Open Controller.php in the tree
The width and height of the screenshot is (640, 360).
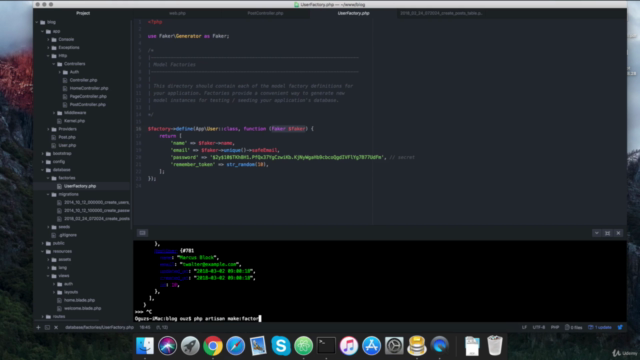[83, 80]
